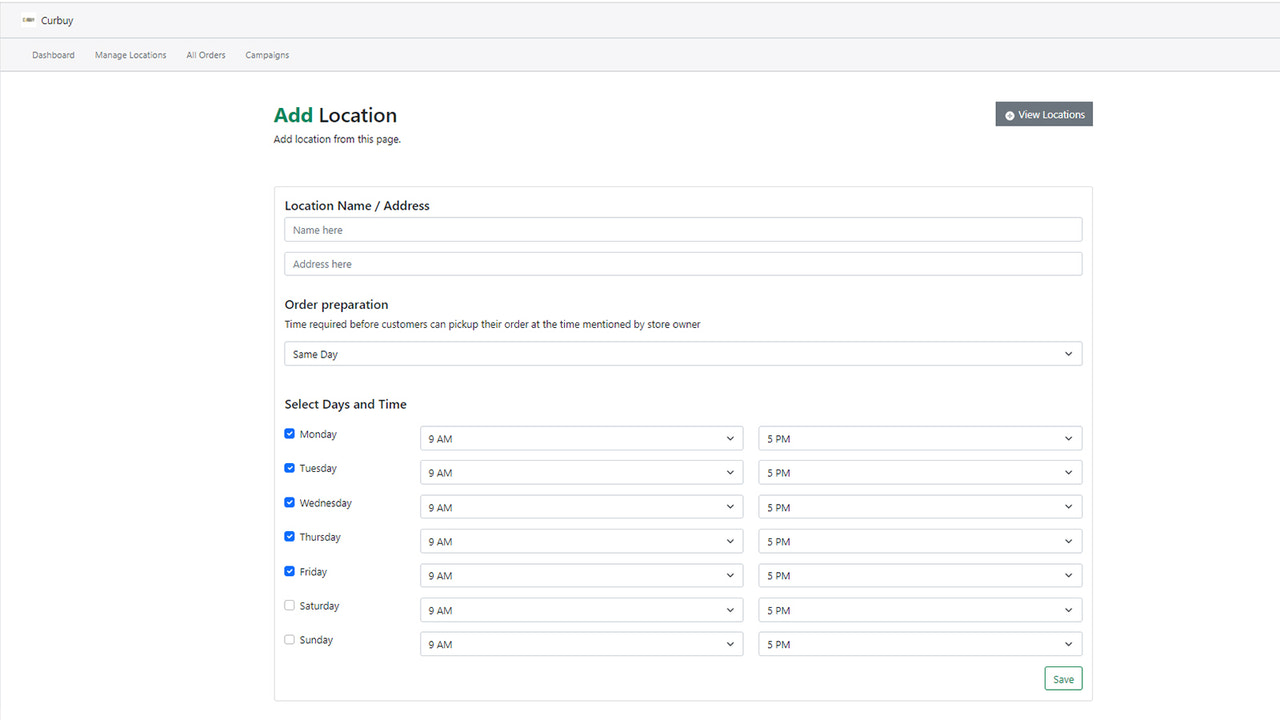This screenshot has width=1280, height=720.
Task: Open the Same Day order preparation dropdown
Action: [683, 354]
